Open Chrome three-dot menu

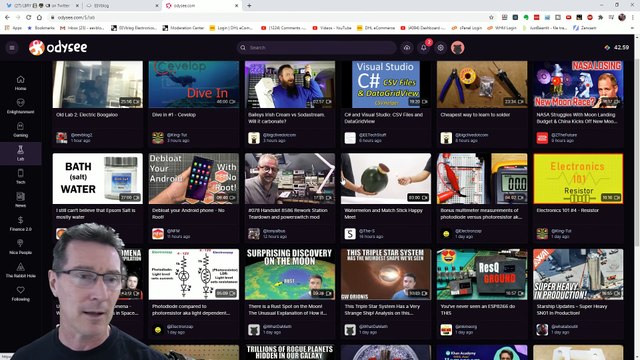tap(633, 17)
